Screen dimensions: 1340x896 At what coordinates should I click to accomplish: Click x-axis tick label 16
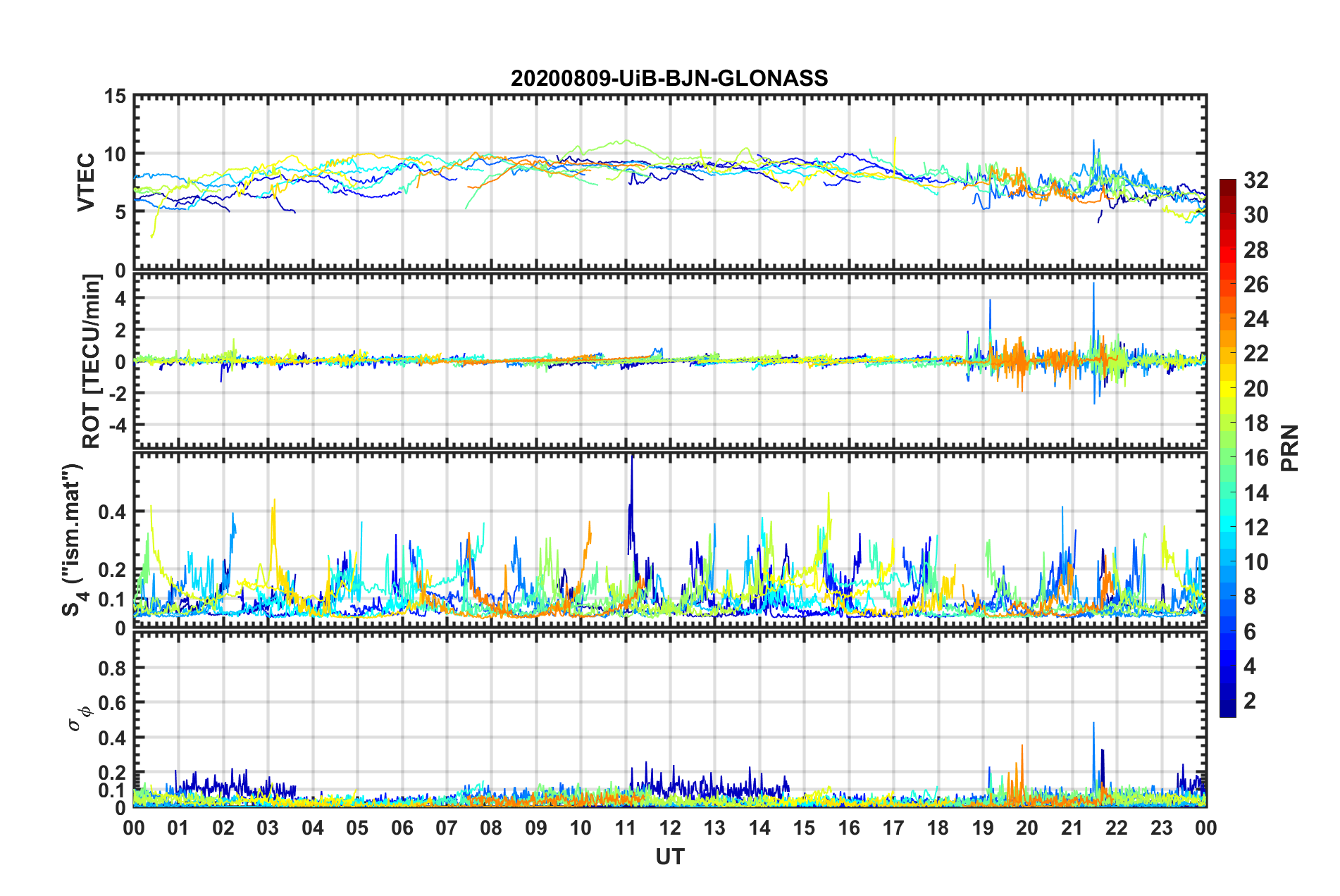click(849, 828)
